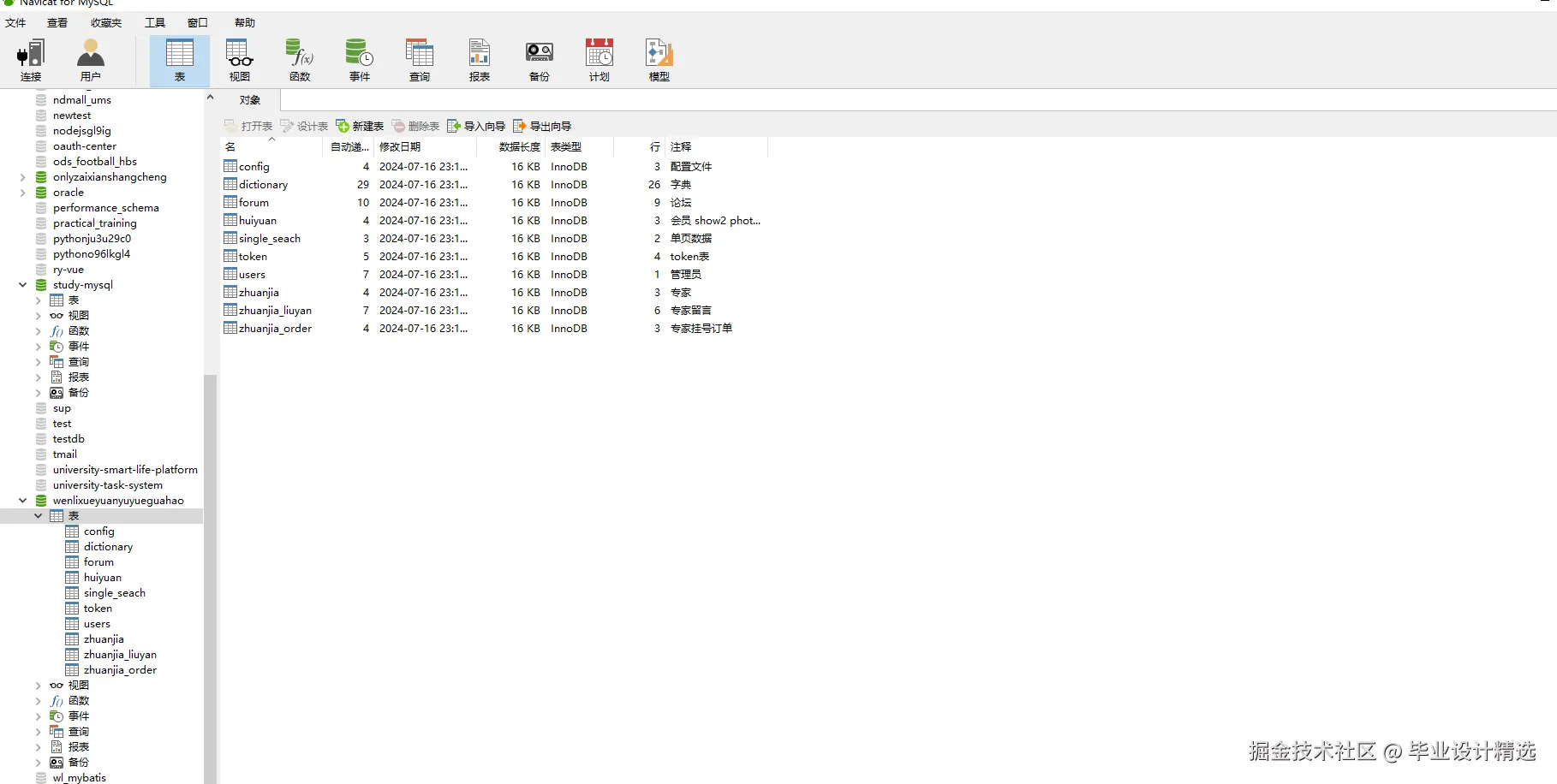Select the users table in the left tree
The image size is (1557, 784).
click(97, 624)
